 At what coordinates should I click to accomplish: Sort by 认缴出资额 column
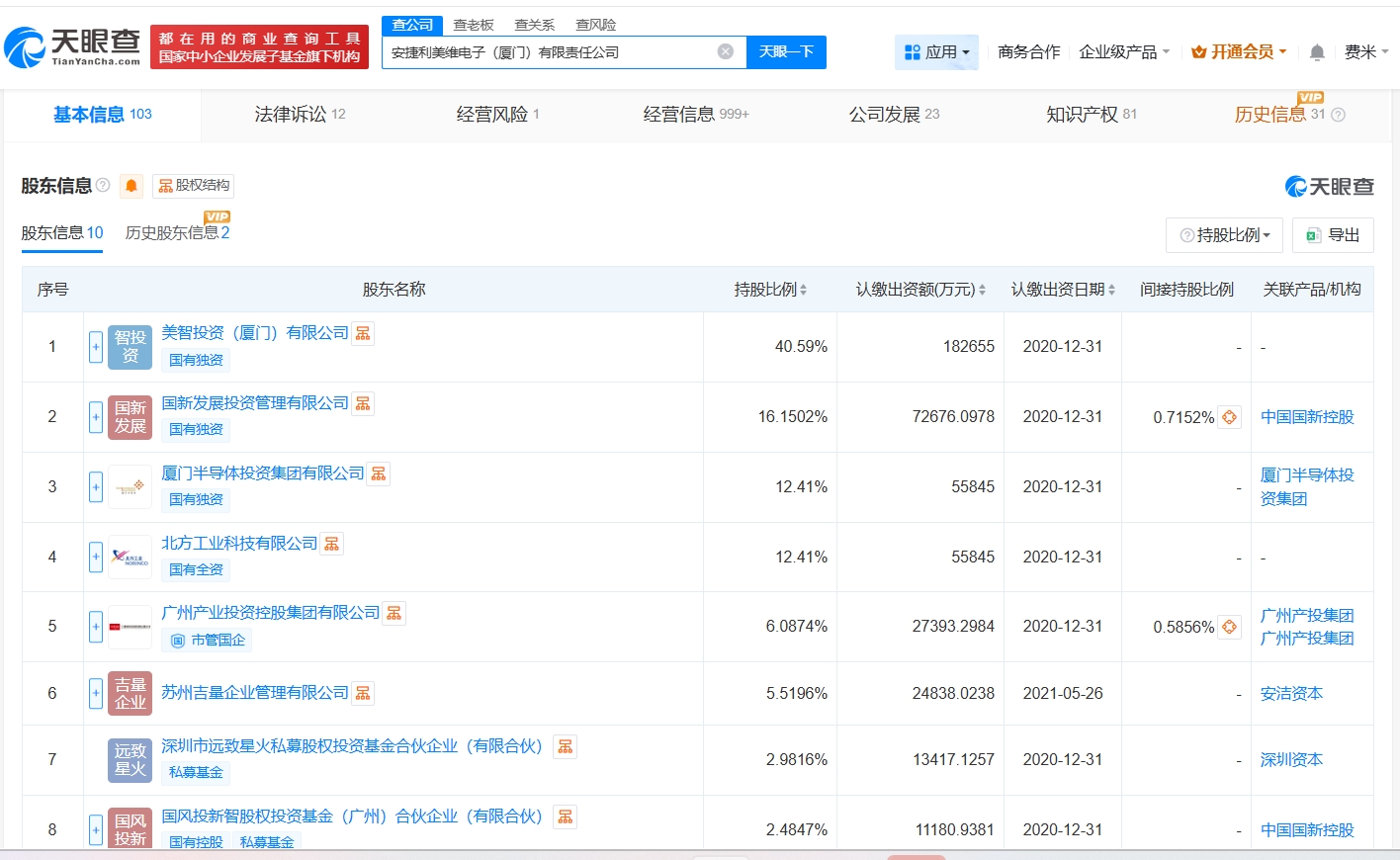(x=920, y=290)
